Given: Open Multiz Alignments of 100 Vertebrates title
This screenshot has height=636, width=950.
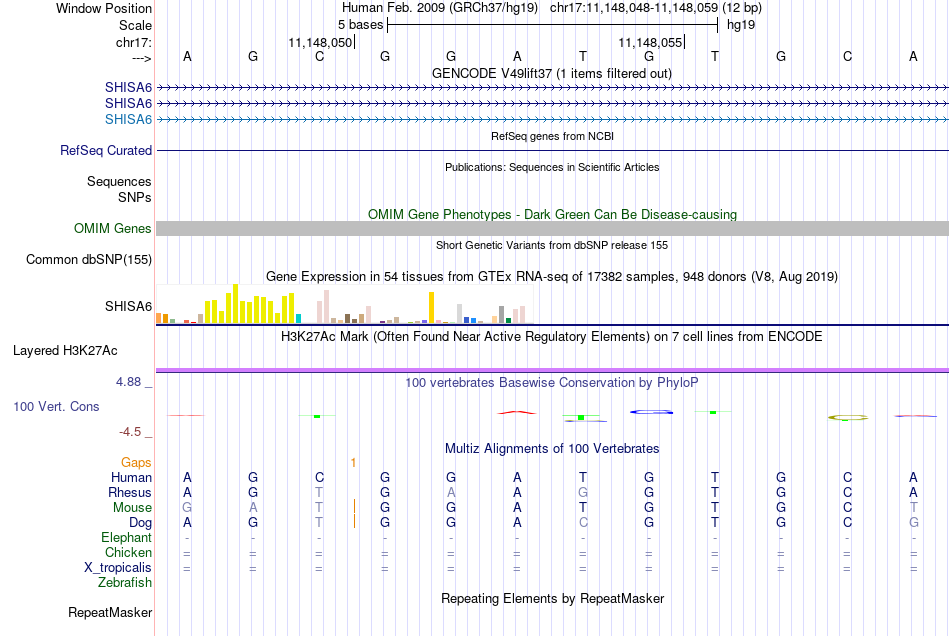Looking at the screenshot, I should [552, 449].
